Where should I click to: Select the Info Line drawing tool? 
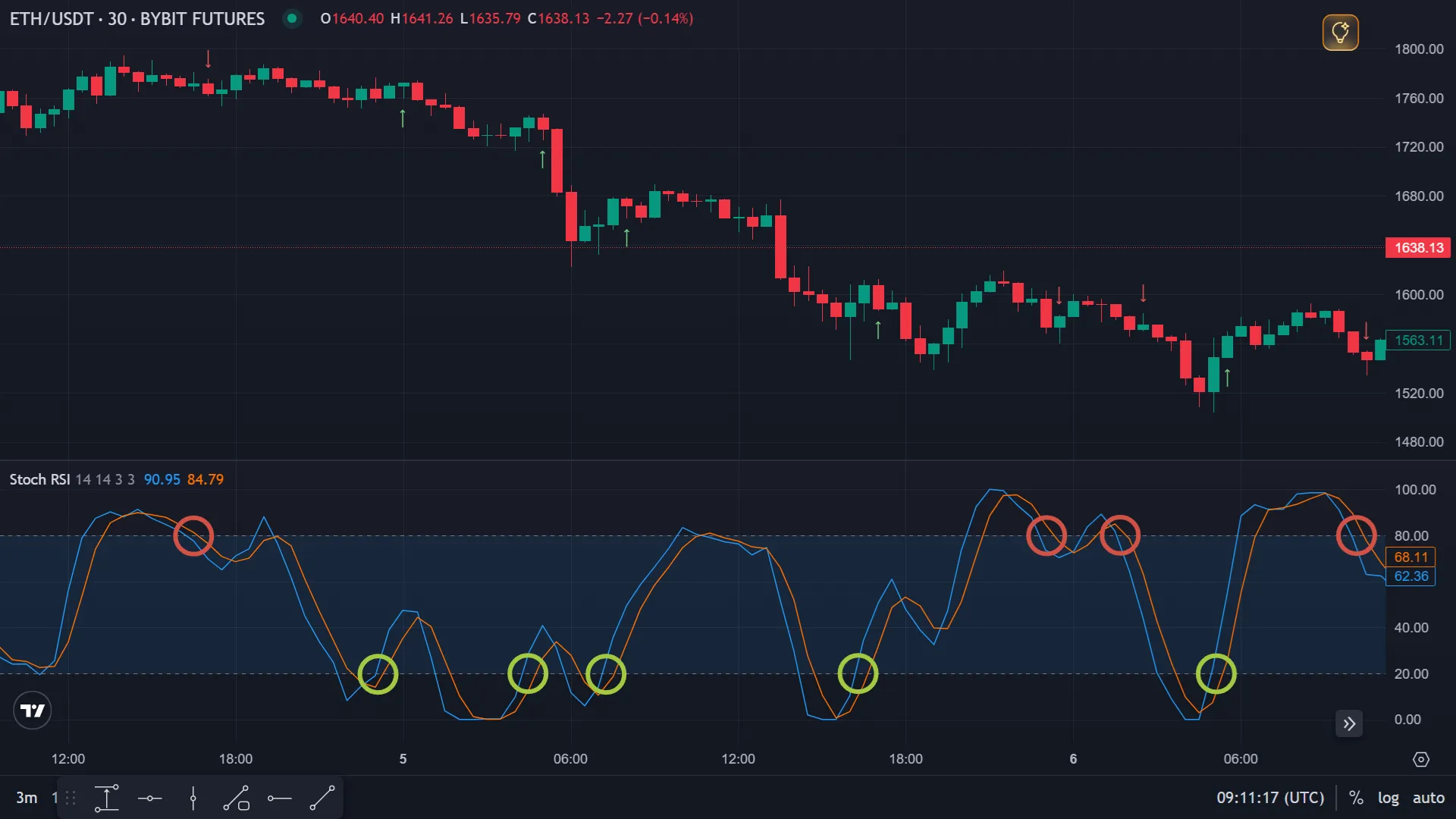click(237, 798)
